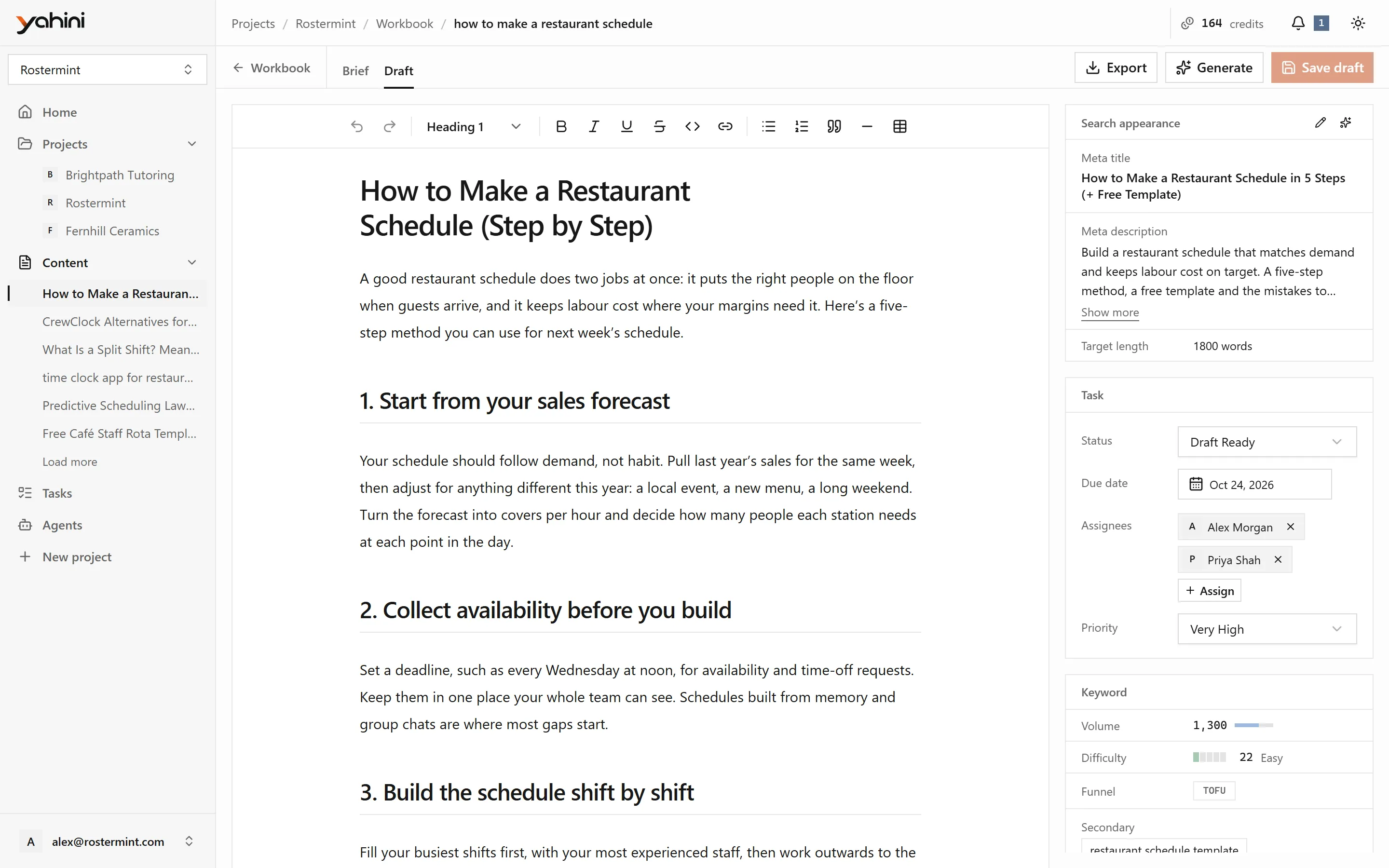Switch to the Brief tab
The height and width of the screenshot is (868, 1389).
pos(355,70)
